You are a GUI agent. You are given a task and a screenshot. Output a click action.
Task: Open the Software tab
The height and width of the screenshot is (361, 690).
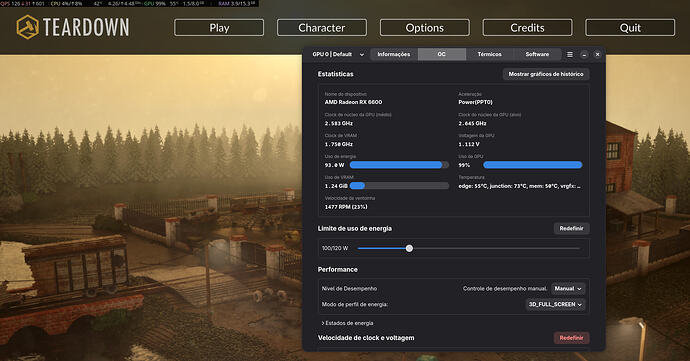537,54
